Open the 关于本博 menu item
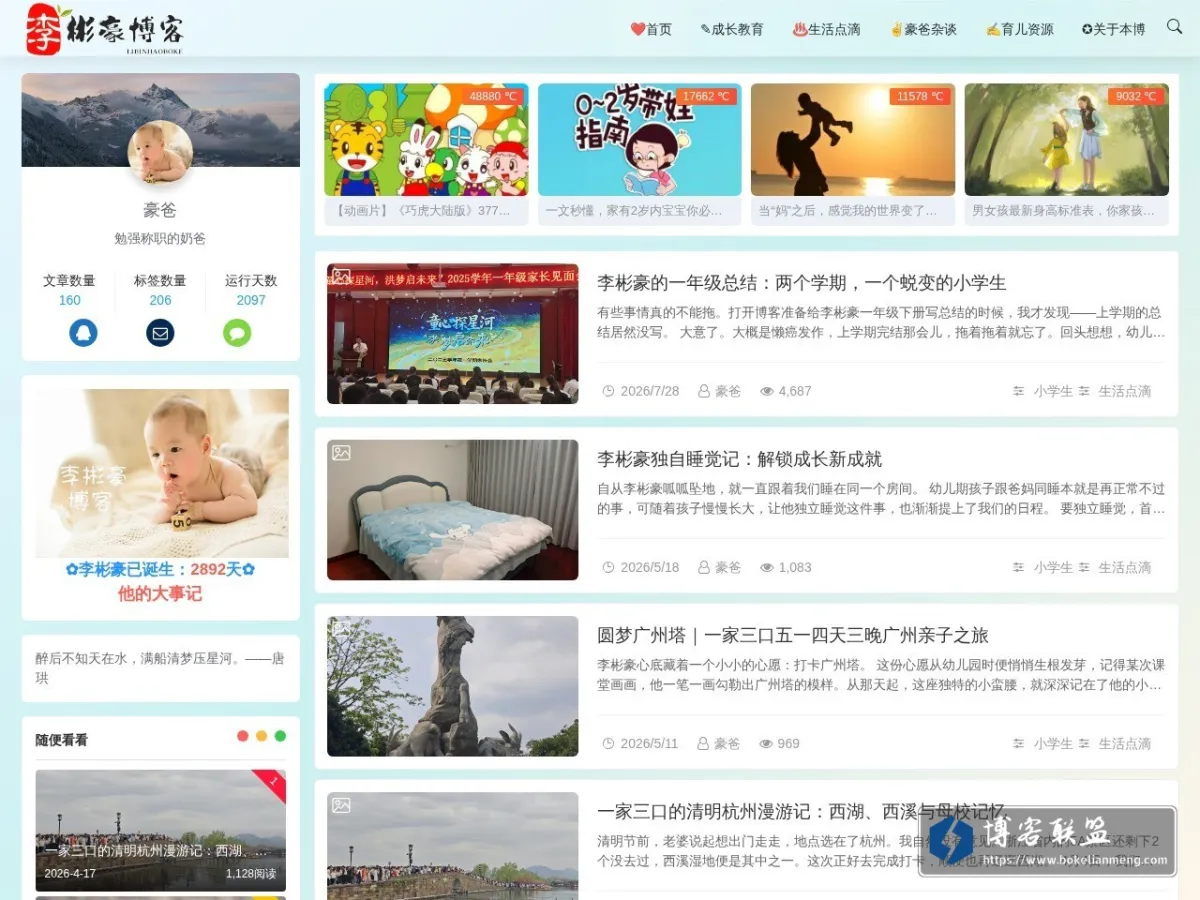 tap(1113, 29)
